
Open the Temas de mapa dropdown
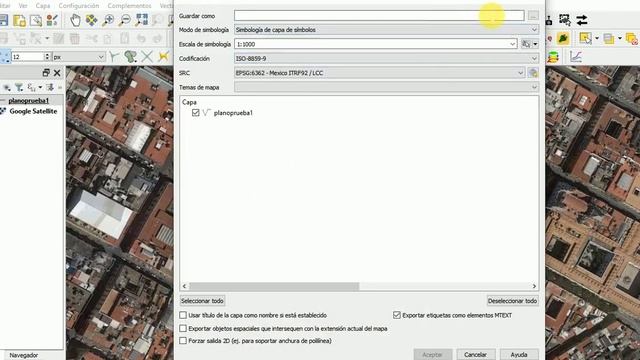click(386, 87)
